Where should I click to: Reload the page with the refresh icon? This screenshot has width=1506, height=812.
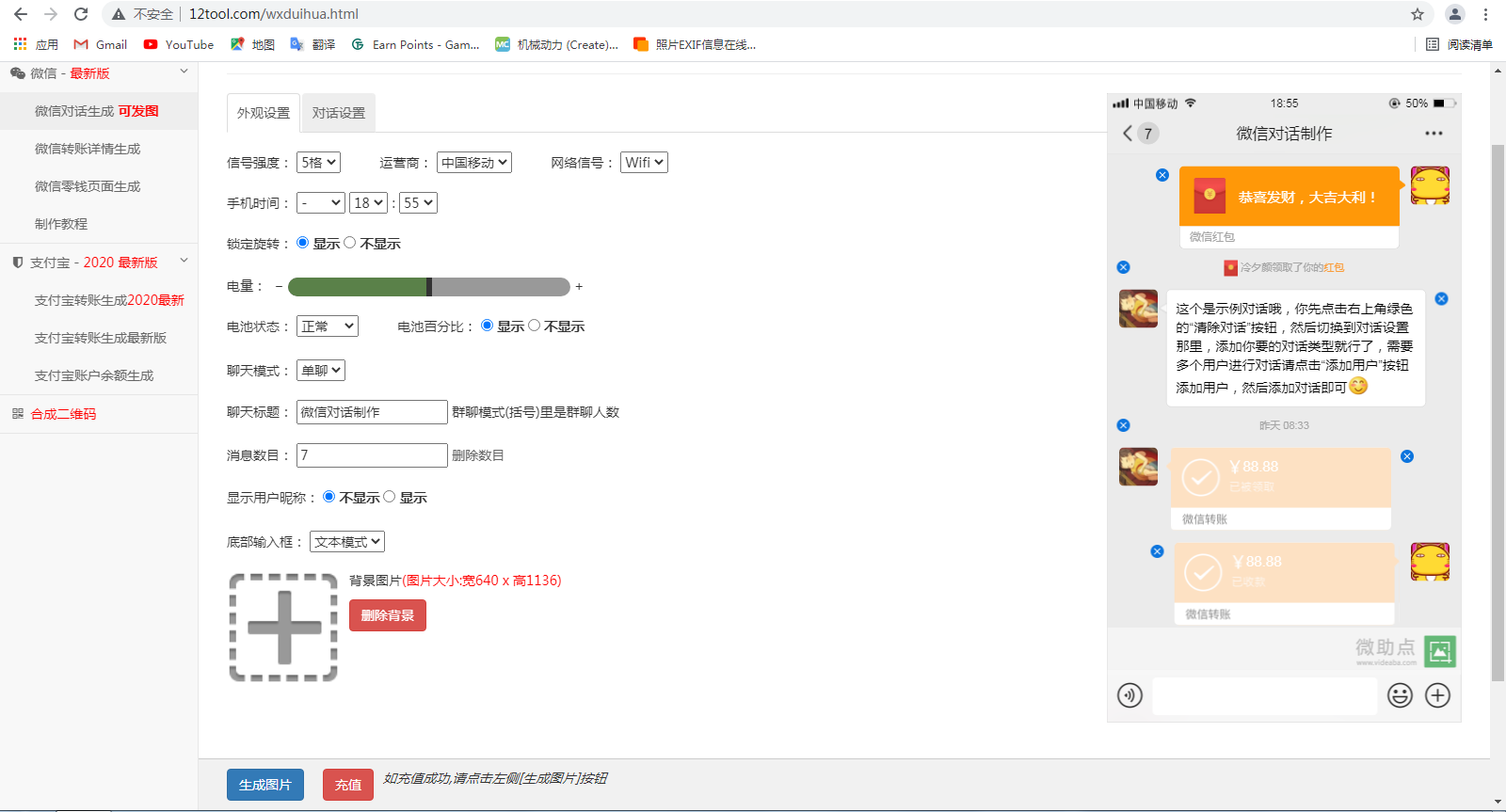(81, 14)
